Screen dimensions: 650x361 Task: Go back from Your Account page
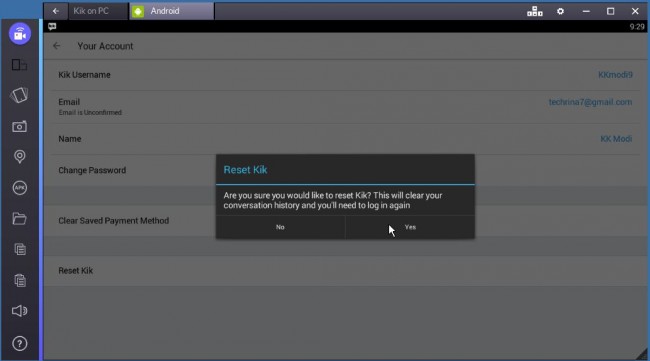click(x=57, y=46)
